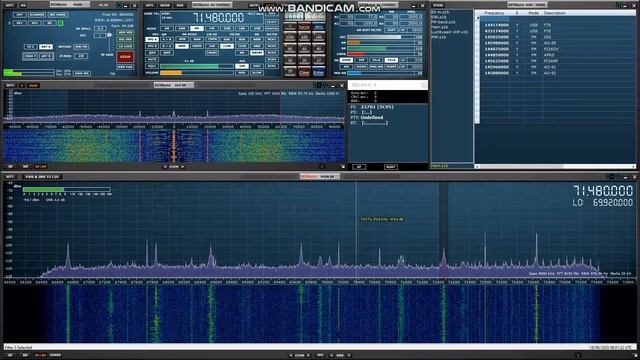Image resolution: width=640 pixels, height=360 pixels.
Task: Select the FM band.s1b memory bank
Action: tap(443, 22)
